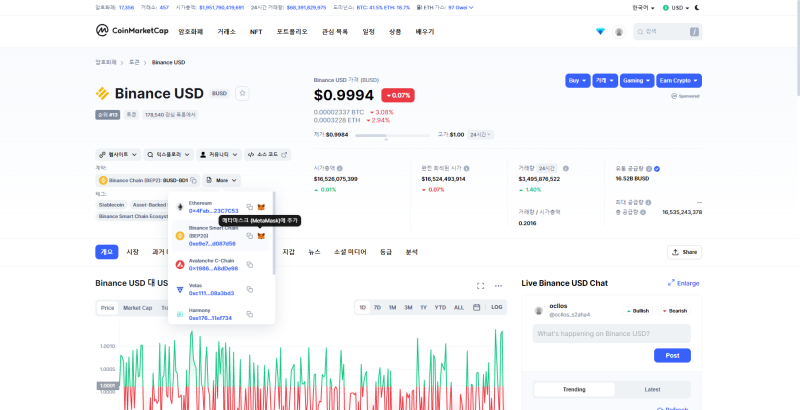The height and width of the screenshot is (410, 800).
Task: Click the verified supply checkmark badge
Action: [x=657, y=169]
